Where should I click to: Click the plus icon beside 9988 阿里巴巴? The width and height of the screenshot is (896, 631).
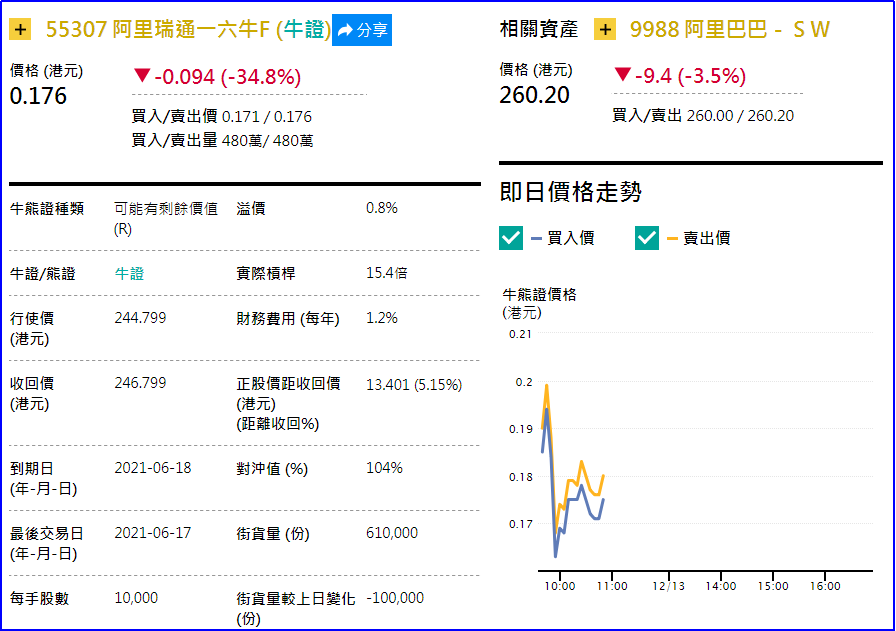[605, 29]
